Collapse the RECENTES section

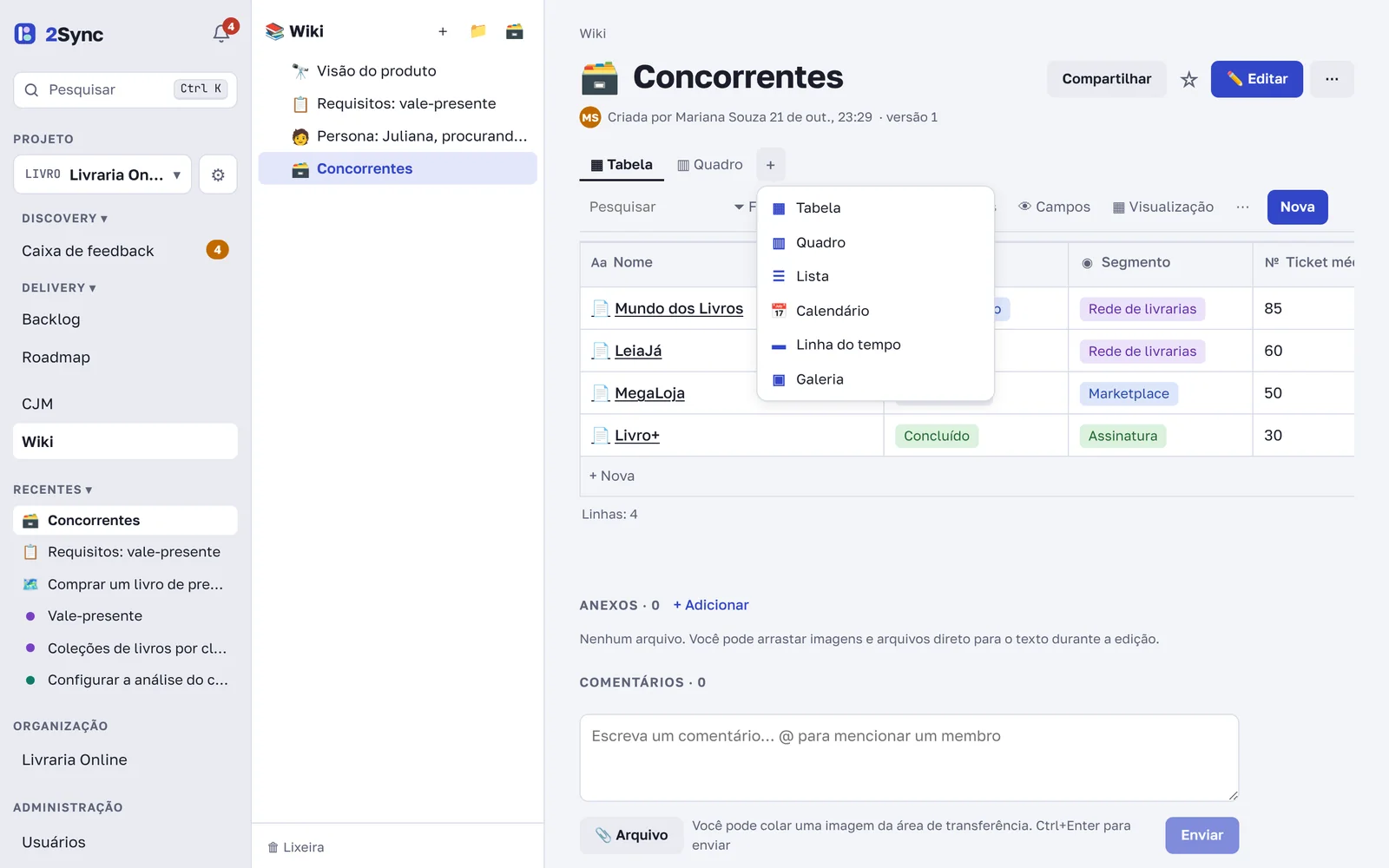point(52,490)
